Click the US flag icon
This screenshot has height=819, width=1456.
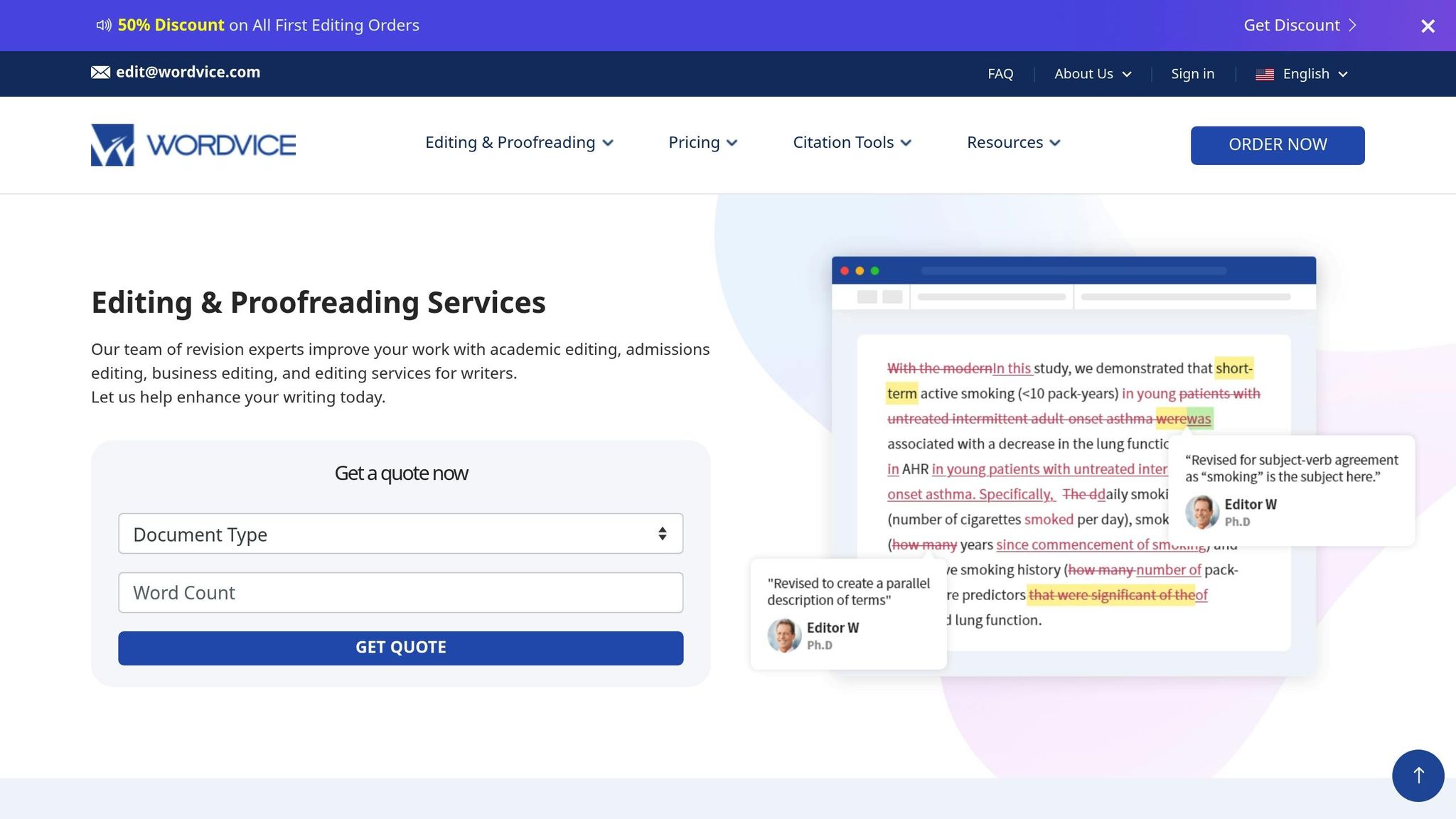1265,75
